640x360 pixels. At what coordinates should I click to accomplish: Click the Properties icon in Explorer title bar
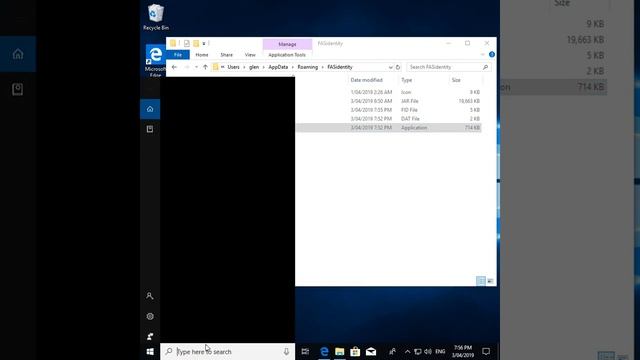pyautogui.click(x=187, y=43)
